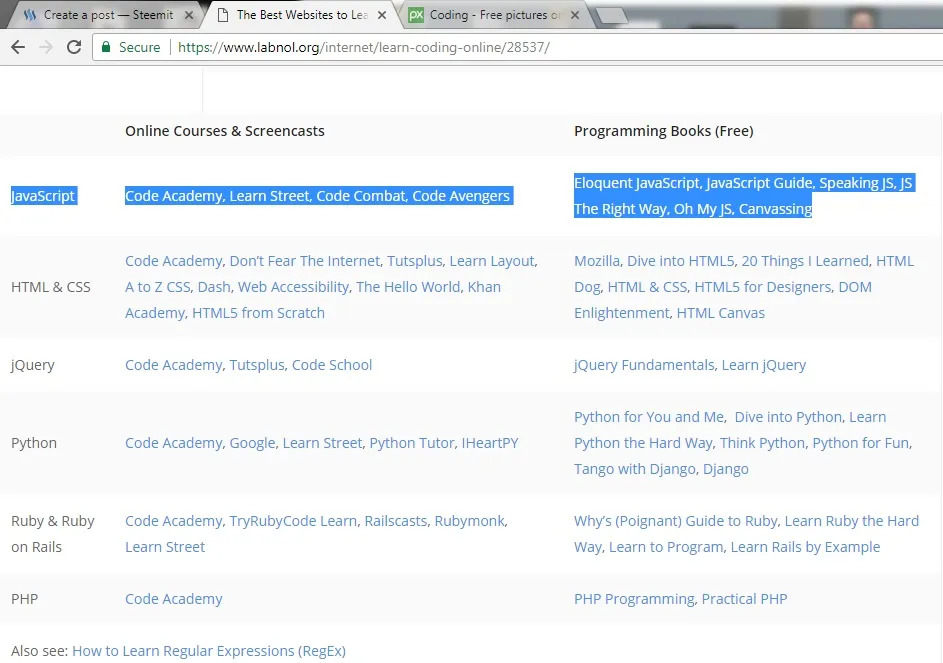The height and width of the screenshot is (663, 943).
Task: Open Learn to Program link
Action: pos(666,546)
